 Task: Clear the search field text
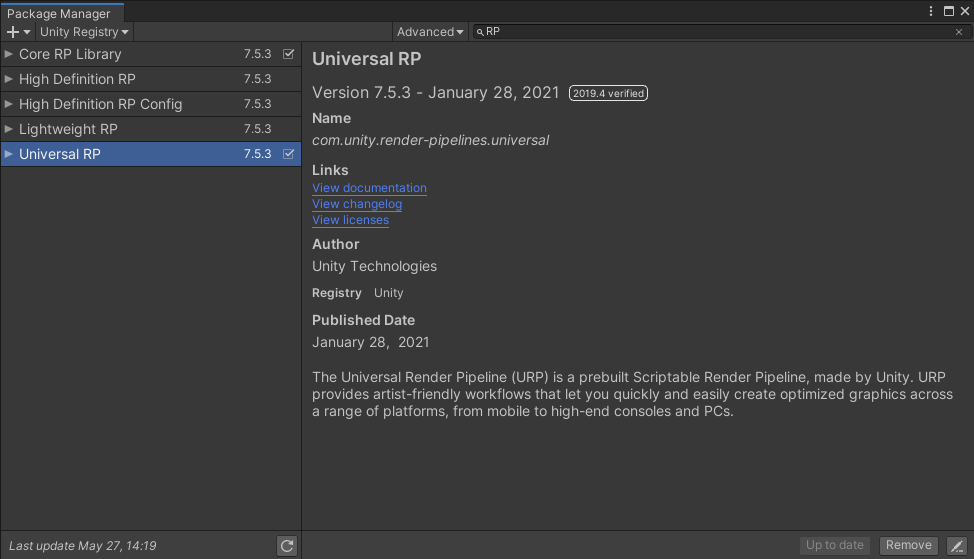(x=959, y=32)
